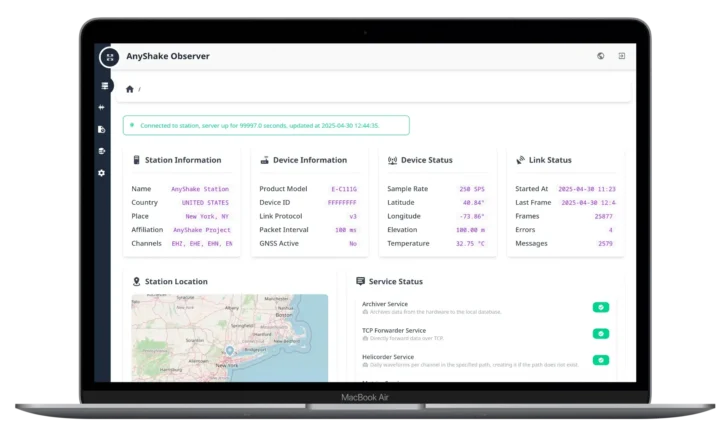
Task: Click the '-73.86°' longitude value
Action: tap(472, 216)
